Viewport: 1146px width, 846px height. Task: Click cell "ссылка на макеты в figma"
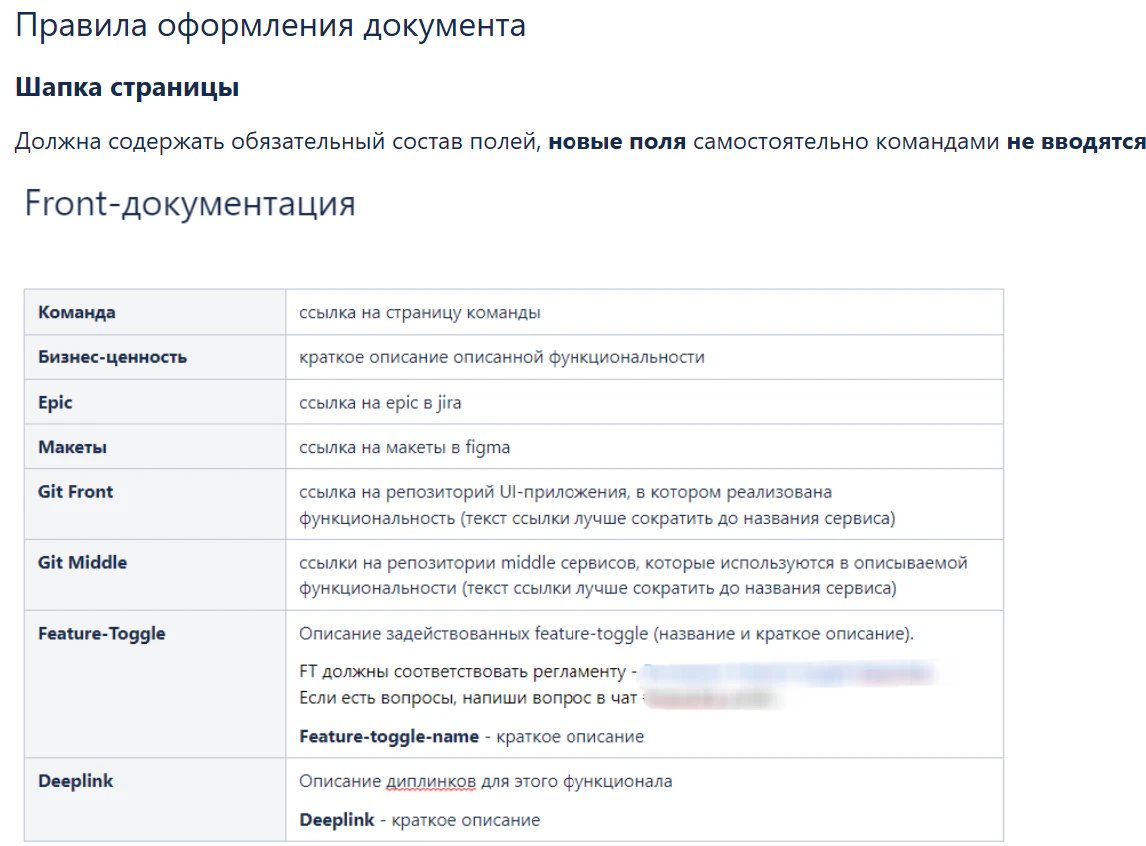point(644,446)
